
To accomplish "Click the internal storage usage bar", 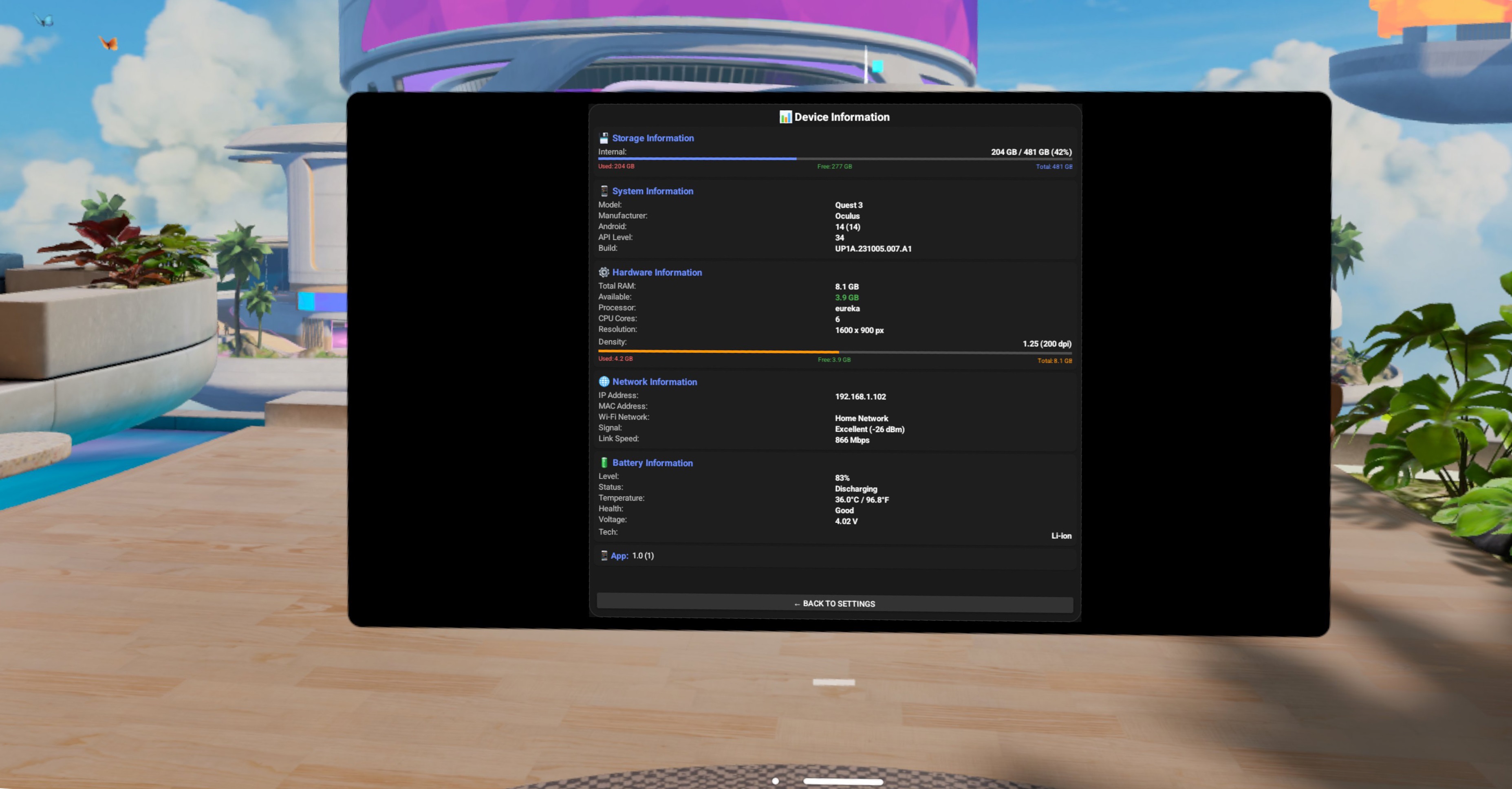I will pos(835,158).
